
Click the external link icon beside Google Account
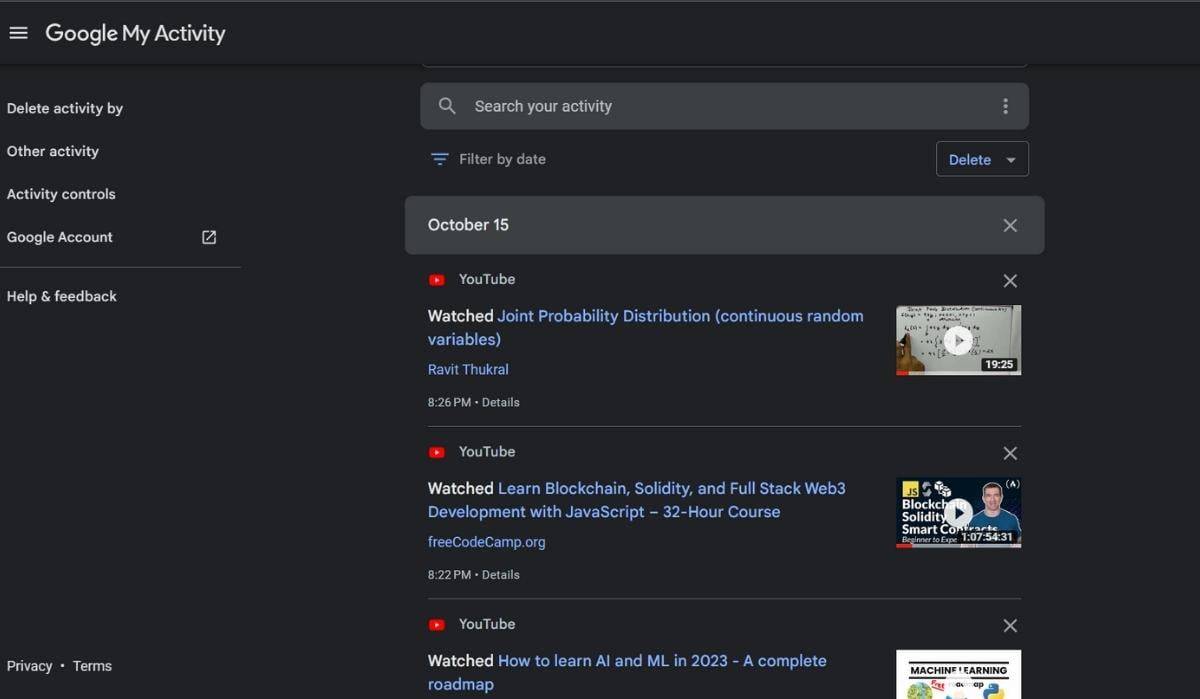(x=209, y=237)
